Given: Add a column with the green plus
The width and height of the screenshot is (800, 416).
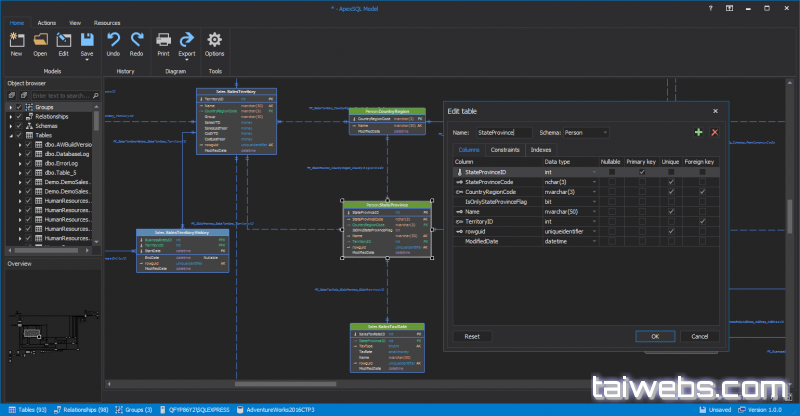Looking at the screenshot, I should (698, 132).
